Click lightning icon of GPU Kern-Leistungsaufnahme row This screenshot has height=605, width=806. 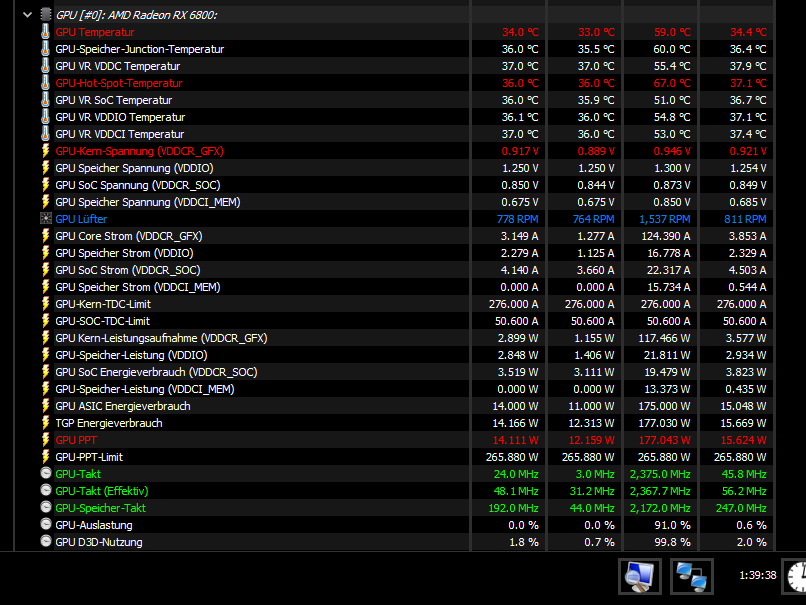(x=45, y=338)
